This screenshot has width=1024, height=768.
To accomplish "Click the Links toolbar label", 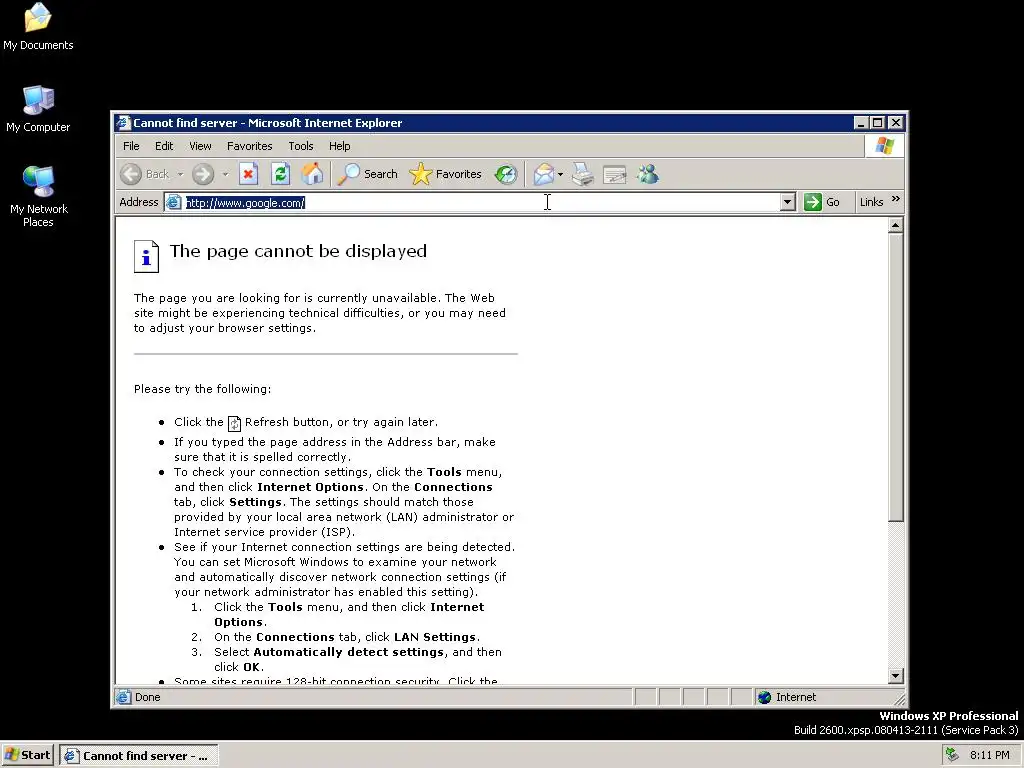I will [871, 202].
